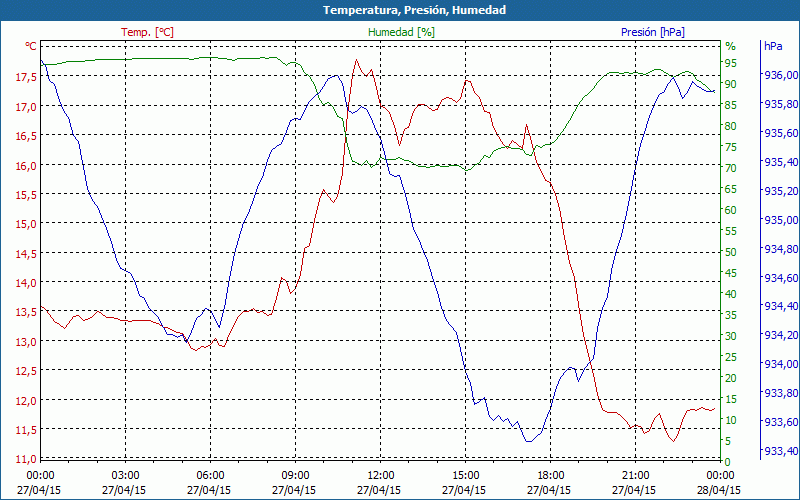Click 20 on the humidity axis
Viewport: 800px width, 500px height.
[731, 378]
